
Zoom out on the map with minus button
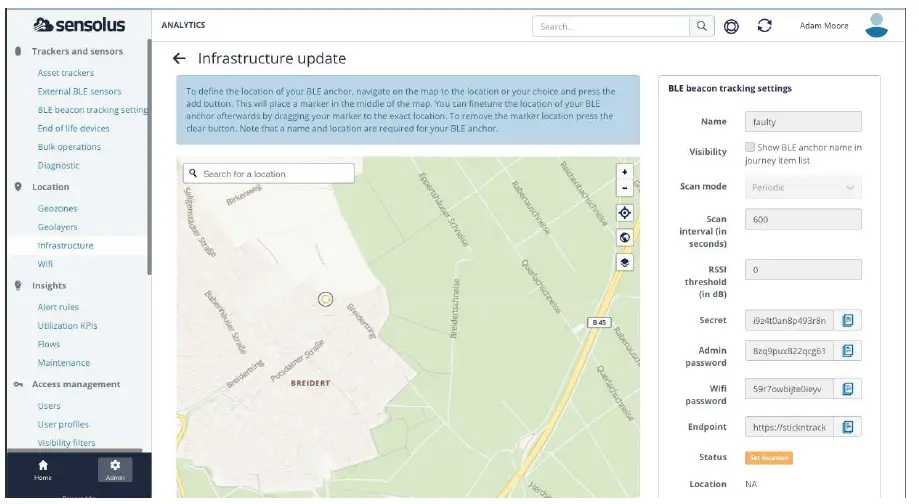click(624, 188)
